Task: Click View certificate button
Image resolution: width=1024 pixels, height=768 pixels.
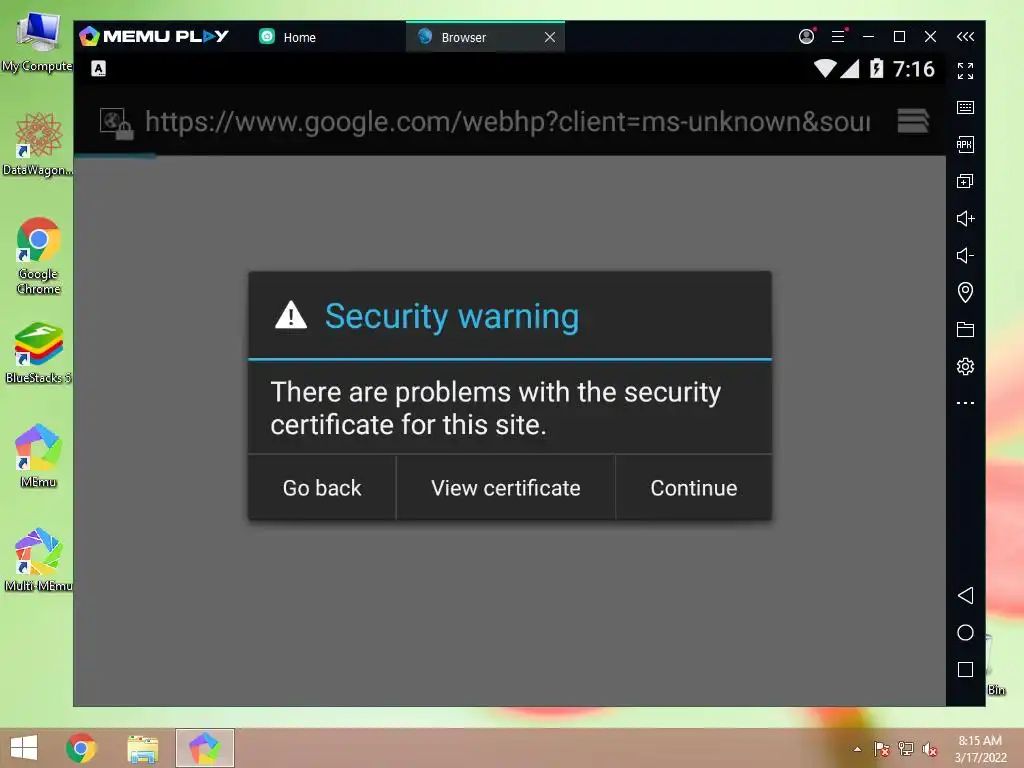Action: click(505, 488)
